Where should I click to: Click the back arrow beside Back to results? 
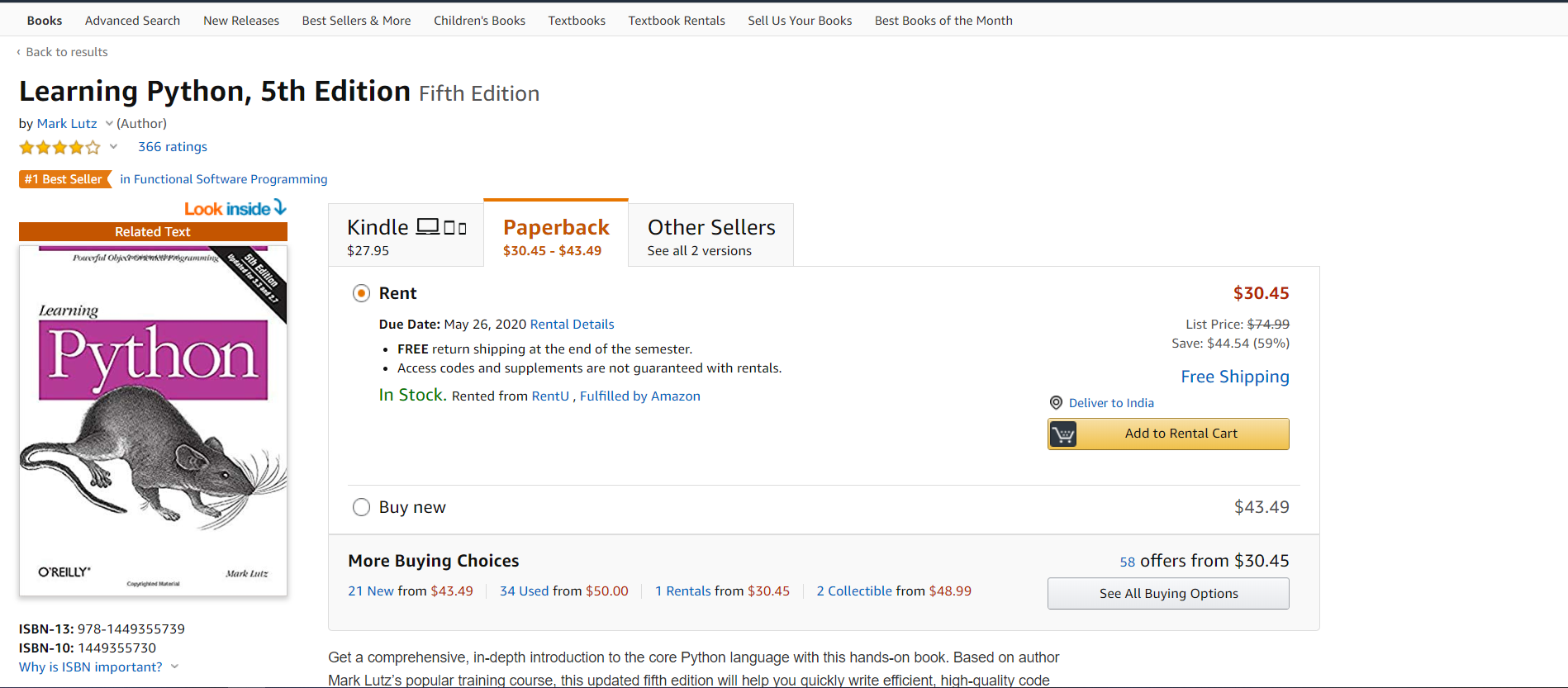pos(19,52)
